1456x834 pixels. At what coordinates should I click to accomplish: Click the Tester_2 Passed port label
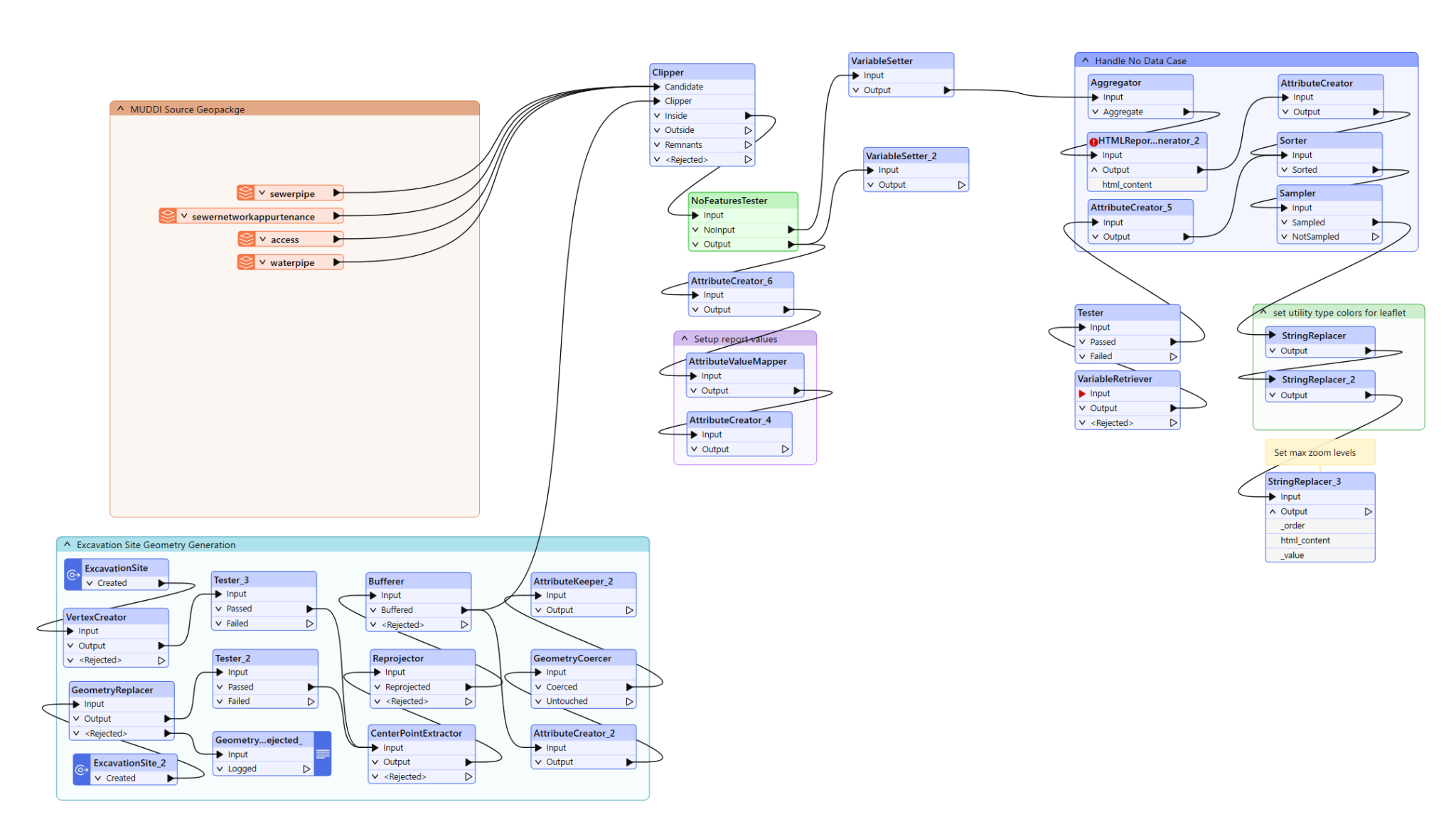[x=240, y=687]
